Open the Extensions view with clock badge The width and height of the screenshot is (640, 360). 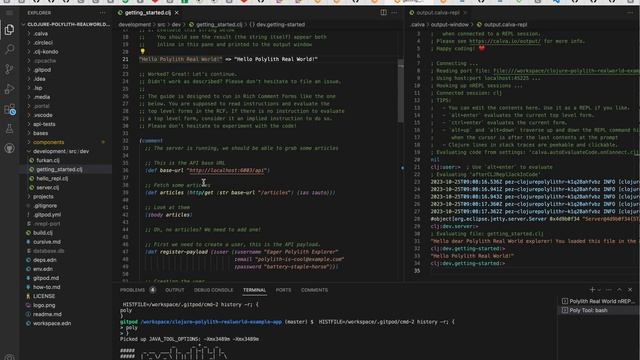pyautogui.click(x=9, y=109)
